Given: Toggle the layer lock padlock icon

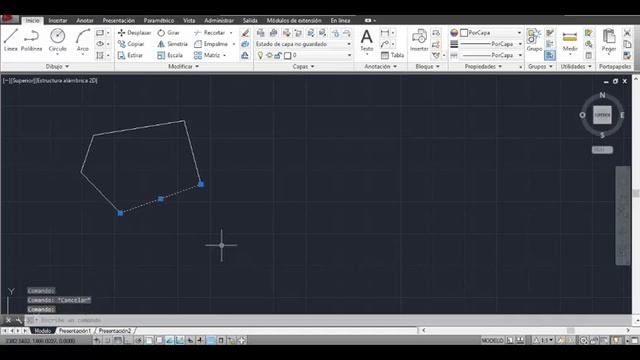Looking at the screenshot, I should click(x=278, y=55).
